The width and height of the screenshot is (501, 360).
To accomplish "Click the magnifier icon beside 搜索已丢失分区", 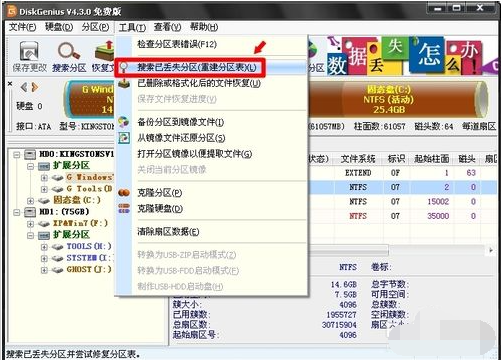I will pyautogui.click(x=124, y=67).
